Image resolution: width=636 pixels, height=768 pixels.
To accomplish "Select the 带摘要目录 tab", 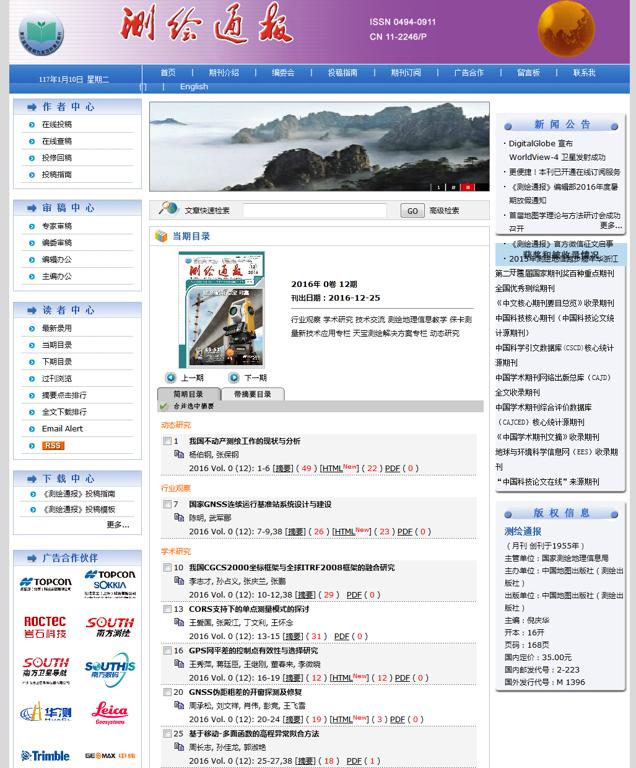I will pyautogui.click(x=252, y=394).
